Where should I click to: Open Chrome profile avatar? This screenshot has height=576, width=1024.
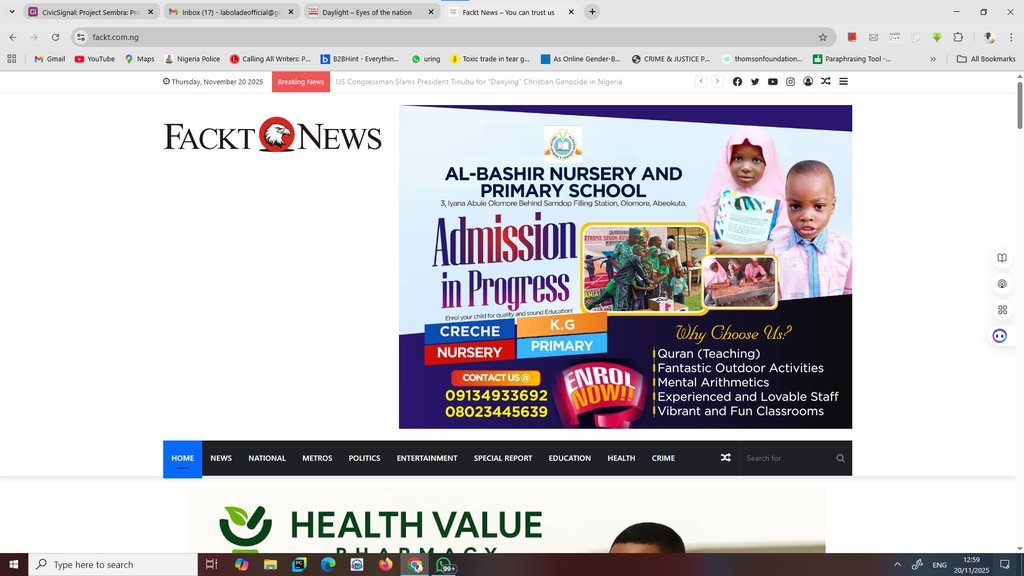(x=989, y=37)
